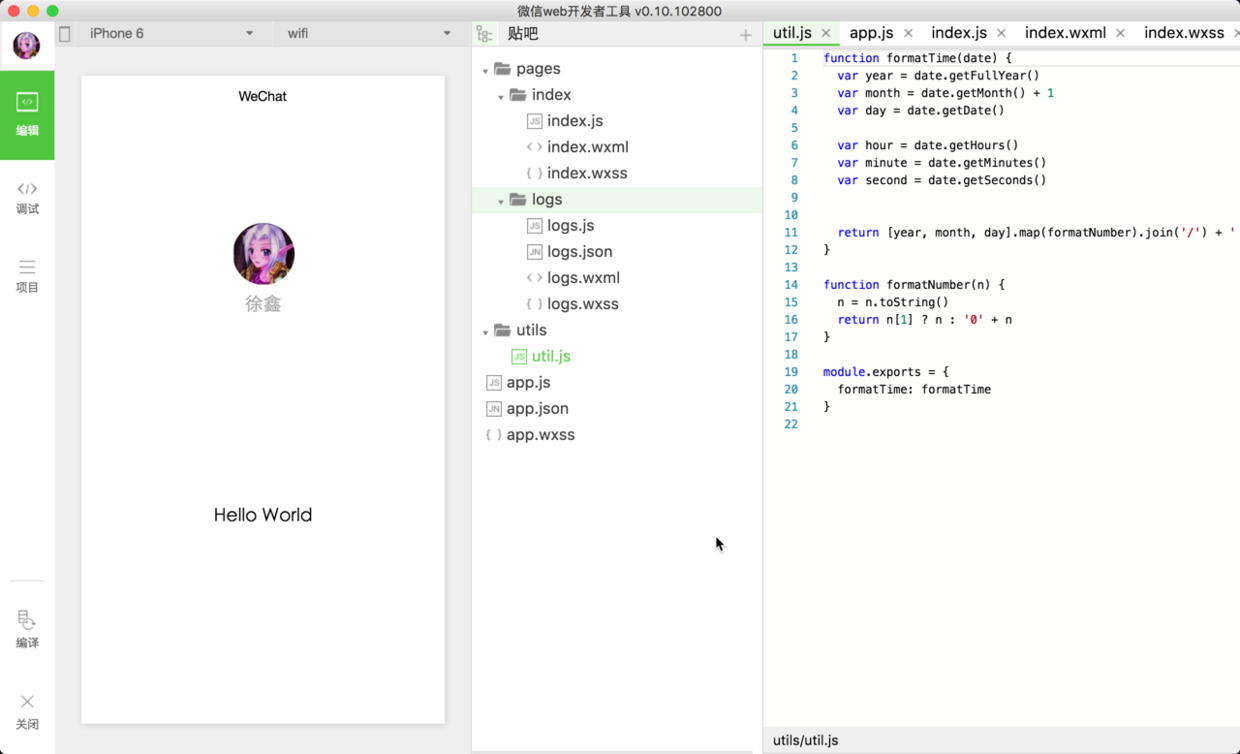Open the 项目 (project) sidebar icon

(x=27, y=275)
